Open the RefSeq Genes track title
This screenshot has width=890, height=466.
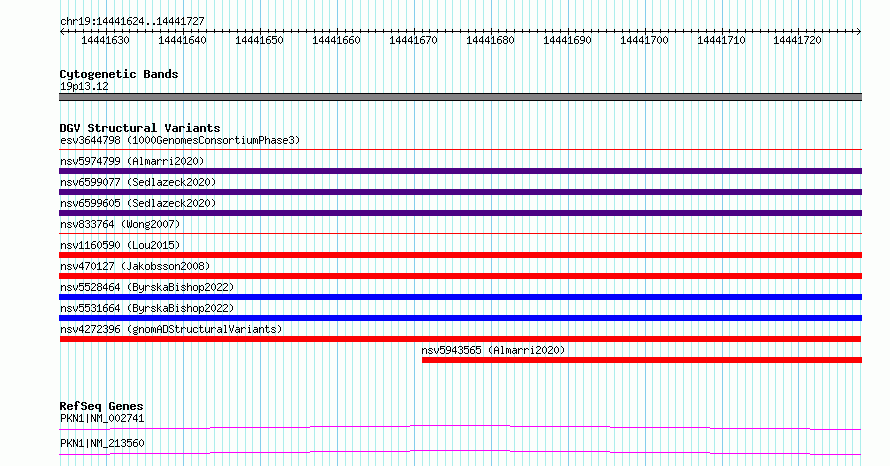(102, 406)
